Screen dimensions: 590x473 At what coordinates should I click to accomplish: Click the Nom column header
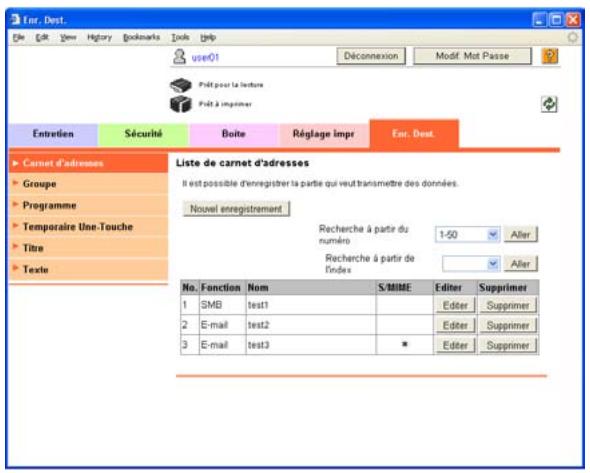coord(311,288)
